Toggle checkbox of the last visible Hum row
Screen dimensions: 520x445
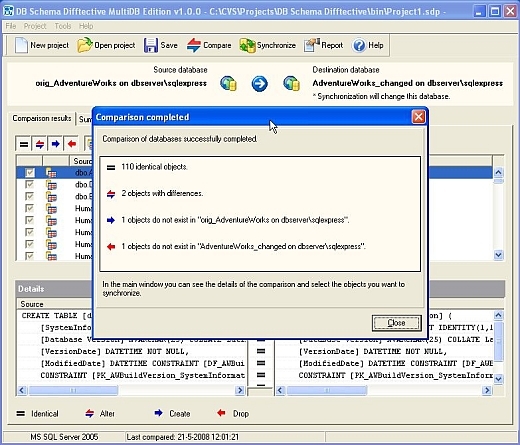point(30,256)
